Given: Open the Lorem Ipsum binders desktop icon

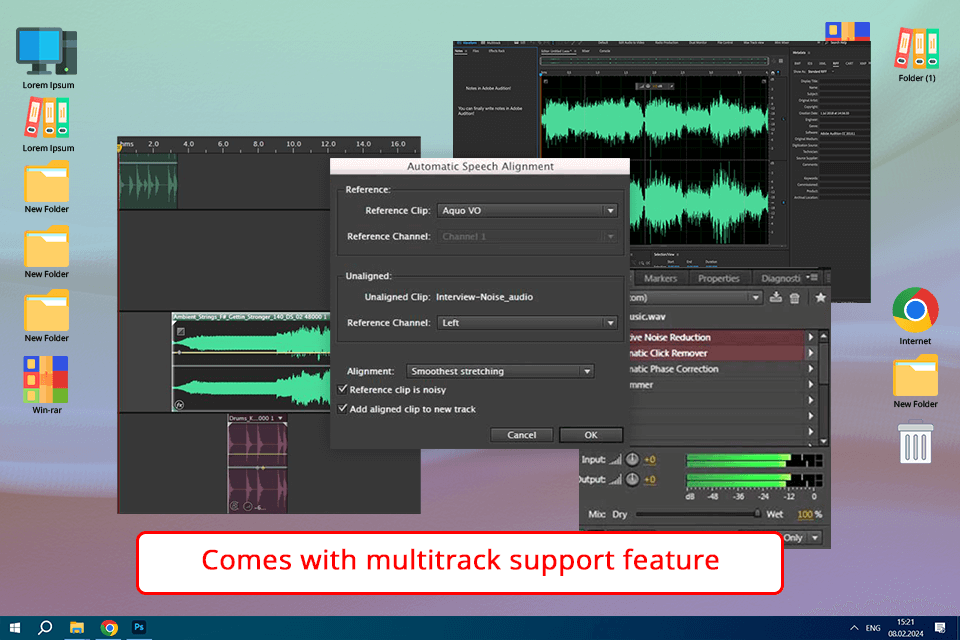Looking at the screenshot, I should 47,118.
